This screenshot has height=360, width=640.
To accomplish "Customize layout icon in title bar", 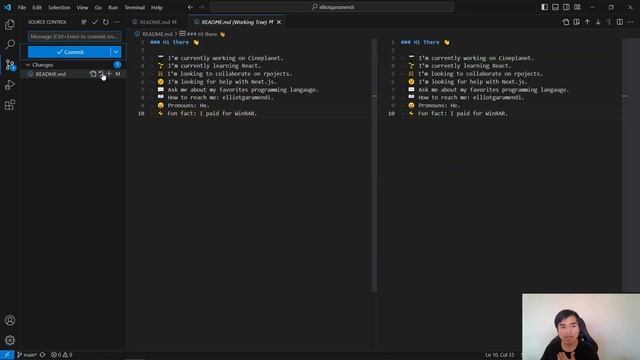I will 577,7.
